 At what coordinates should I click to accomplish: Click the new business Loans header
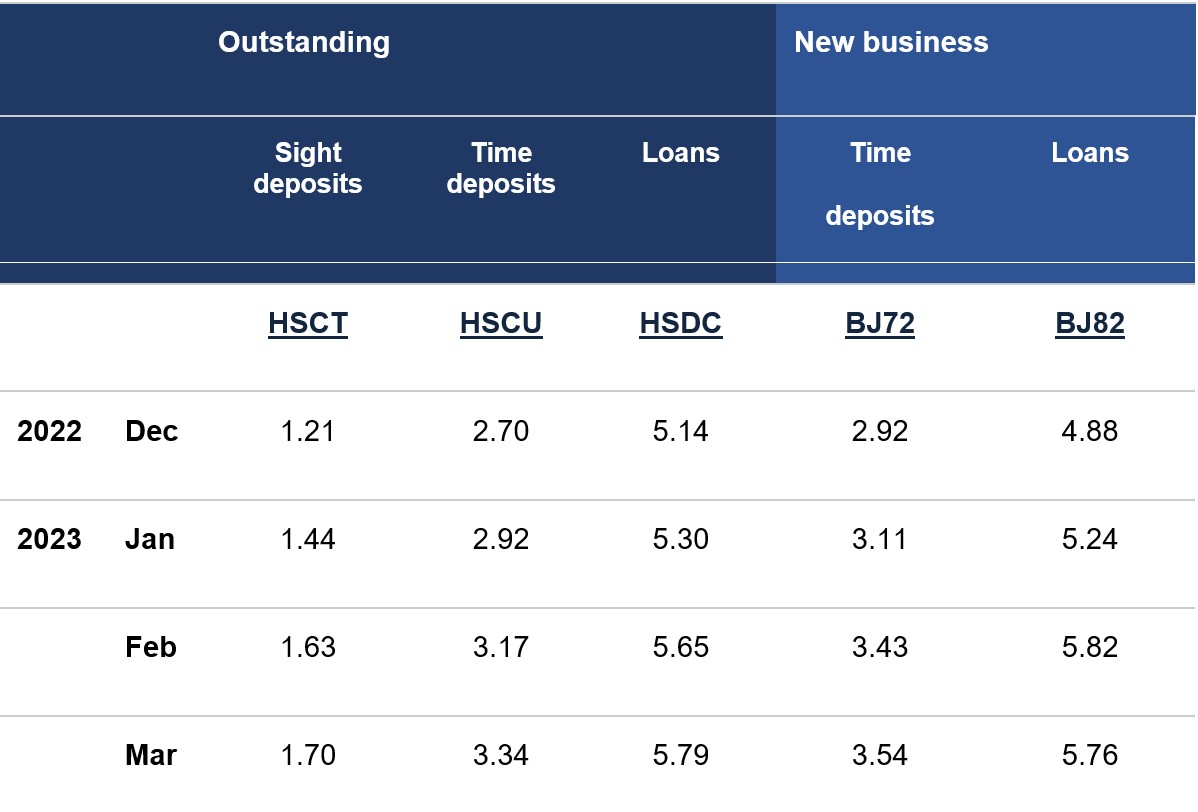point(1090,153)
